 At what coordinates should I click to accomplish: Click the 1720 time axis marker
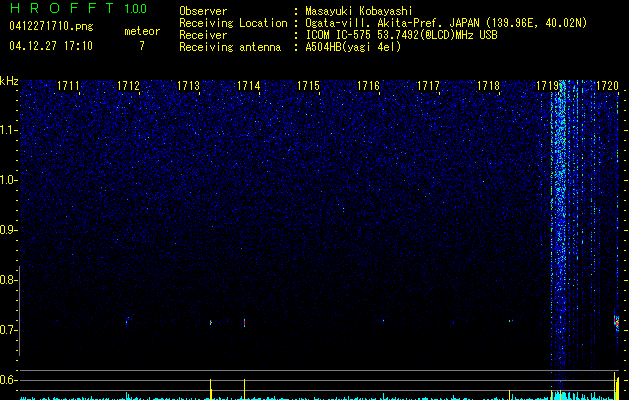click(x=607, y=86)
